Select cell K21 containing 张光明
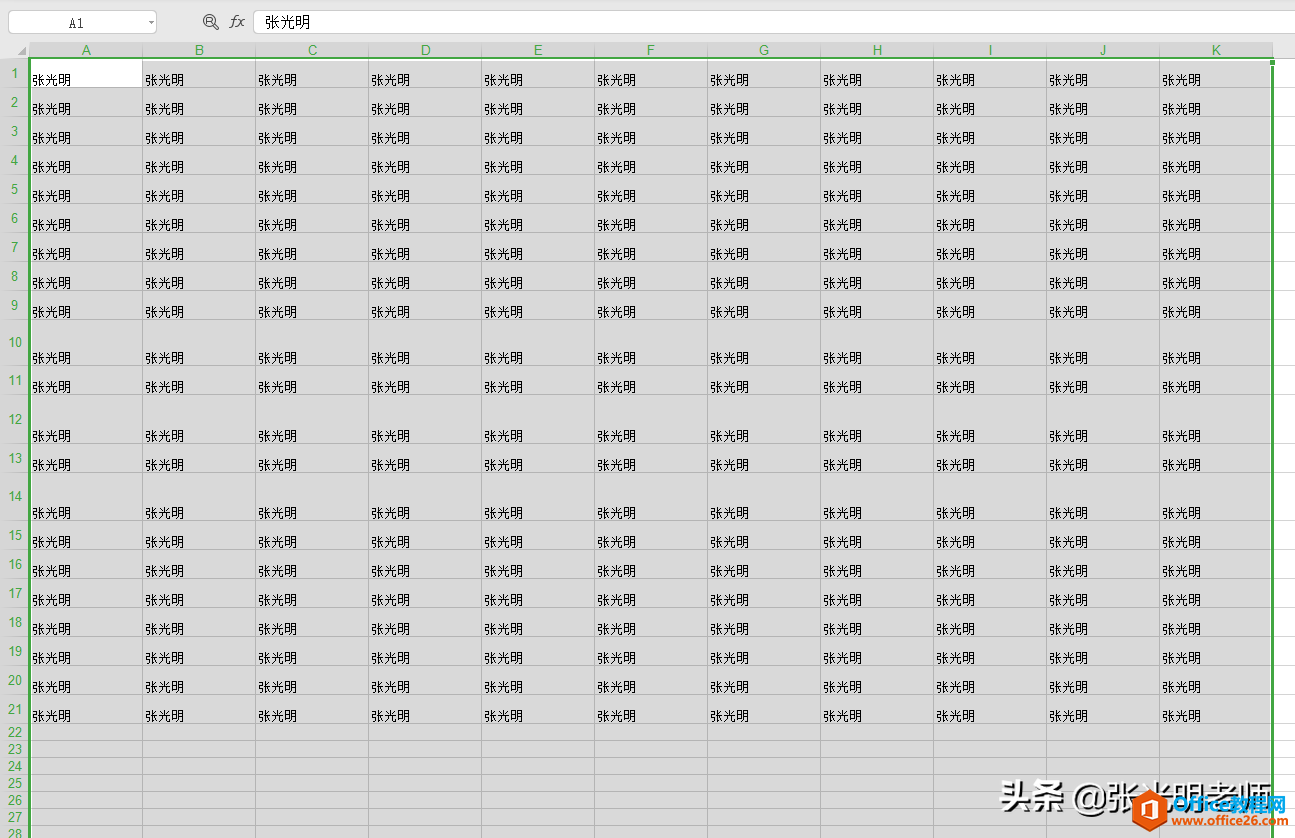The width and height of the screenshot is (1295, 838). pyautogui.click(x=1216, y=709)
